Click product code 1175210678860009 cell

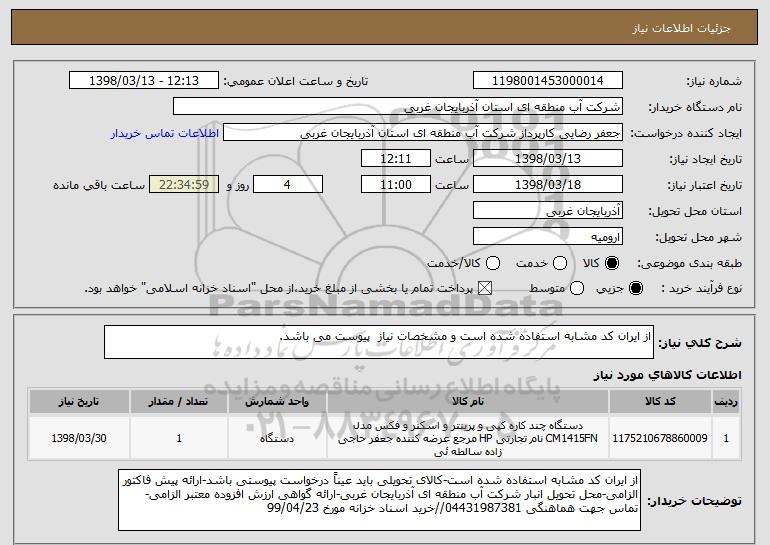click(x=660, y=438)
